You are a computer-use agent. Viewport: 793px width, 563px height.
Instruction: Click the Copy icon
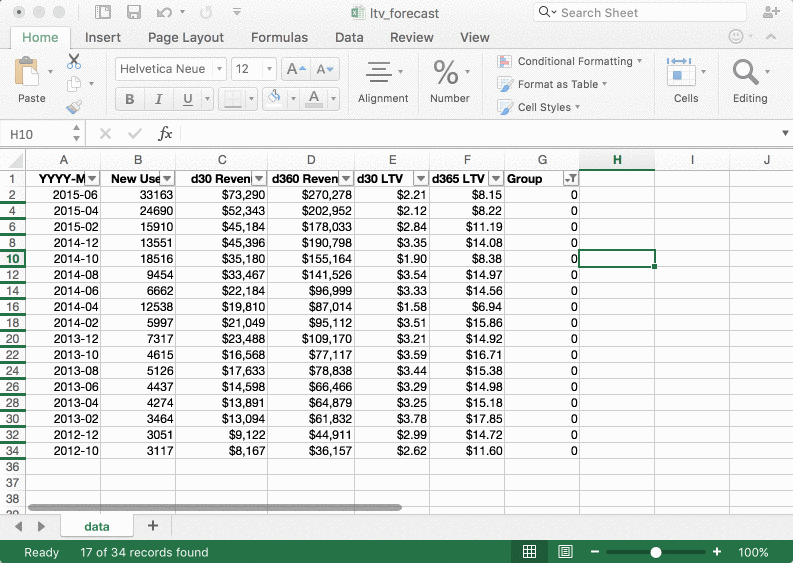pyautogui.click(x=74, y=84)
